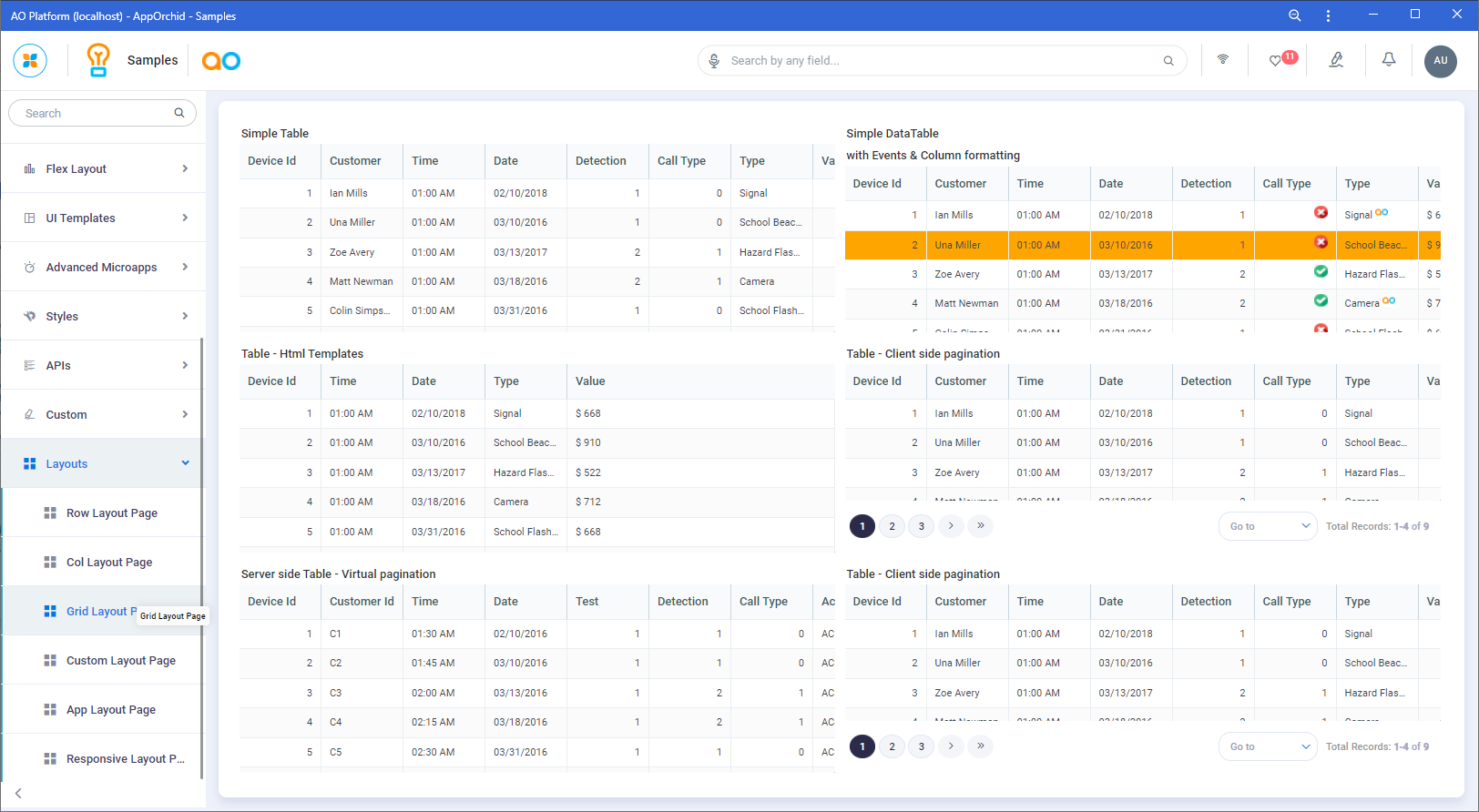The width and height of the screenshot is (1479, 812).
Task: Select Custom Layout Page in sidebar
Action: [x=120, y=660]
